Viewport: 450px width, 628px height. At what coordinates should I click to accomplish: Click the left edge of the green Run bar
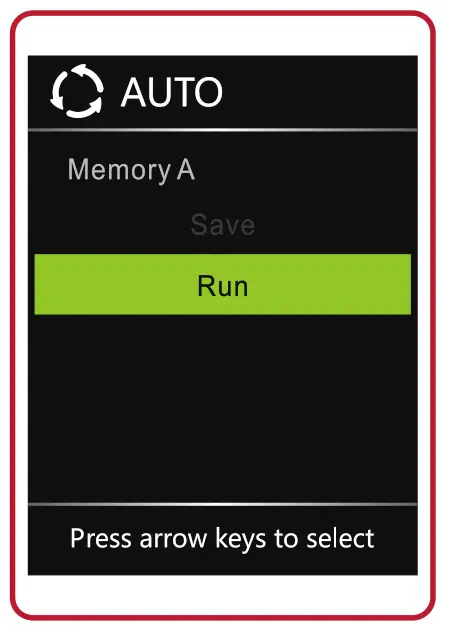(37, 284)
